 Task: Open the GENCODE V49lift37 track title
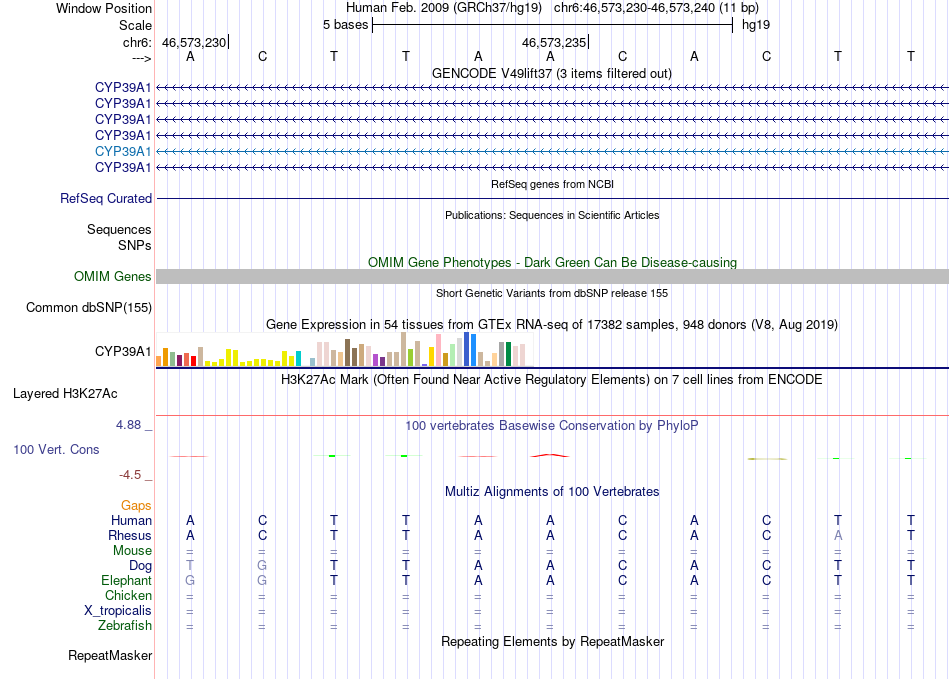551,73
